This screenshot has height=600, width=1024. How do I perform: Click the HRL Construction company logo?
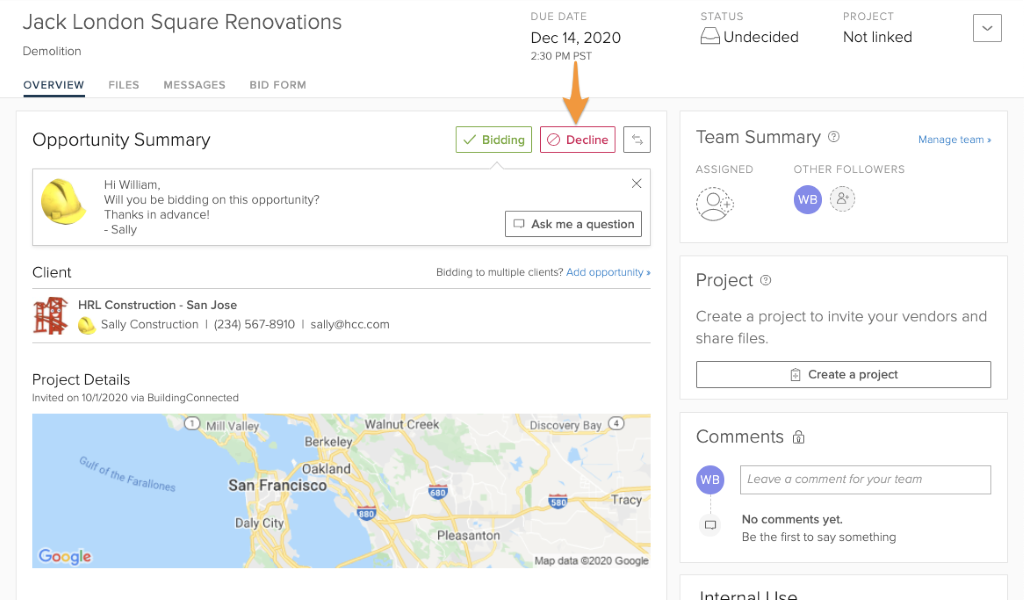(x=50, y=315)
